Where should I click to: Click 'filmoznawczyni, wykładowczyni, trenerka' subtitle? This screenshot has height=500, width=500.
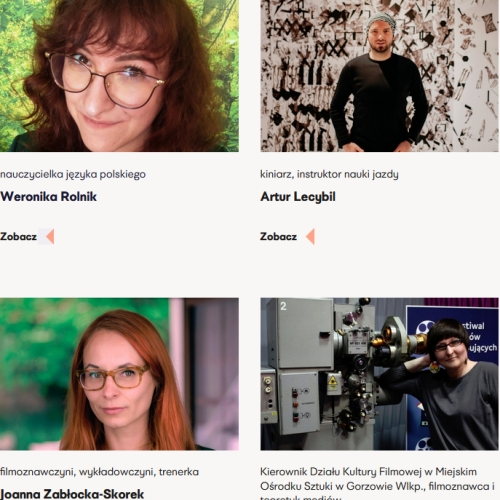99,472
